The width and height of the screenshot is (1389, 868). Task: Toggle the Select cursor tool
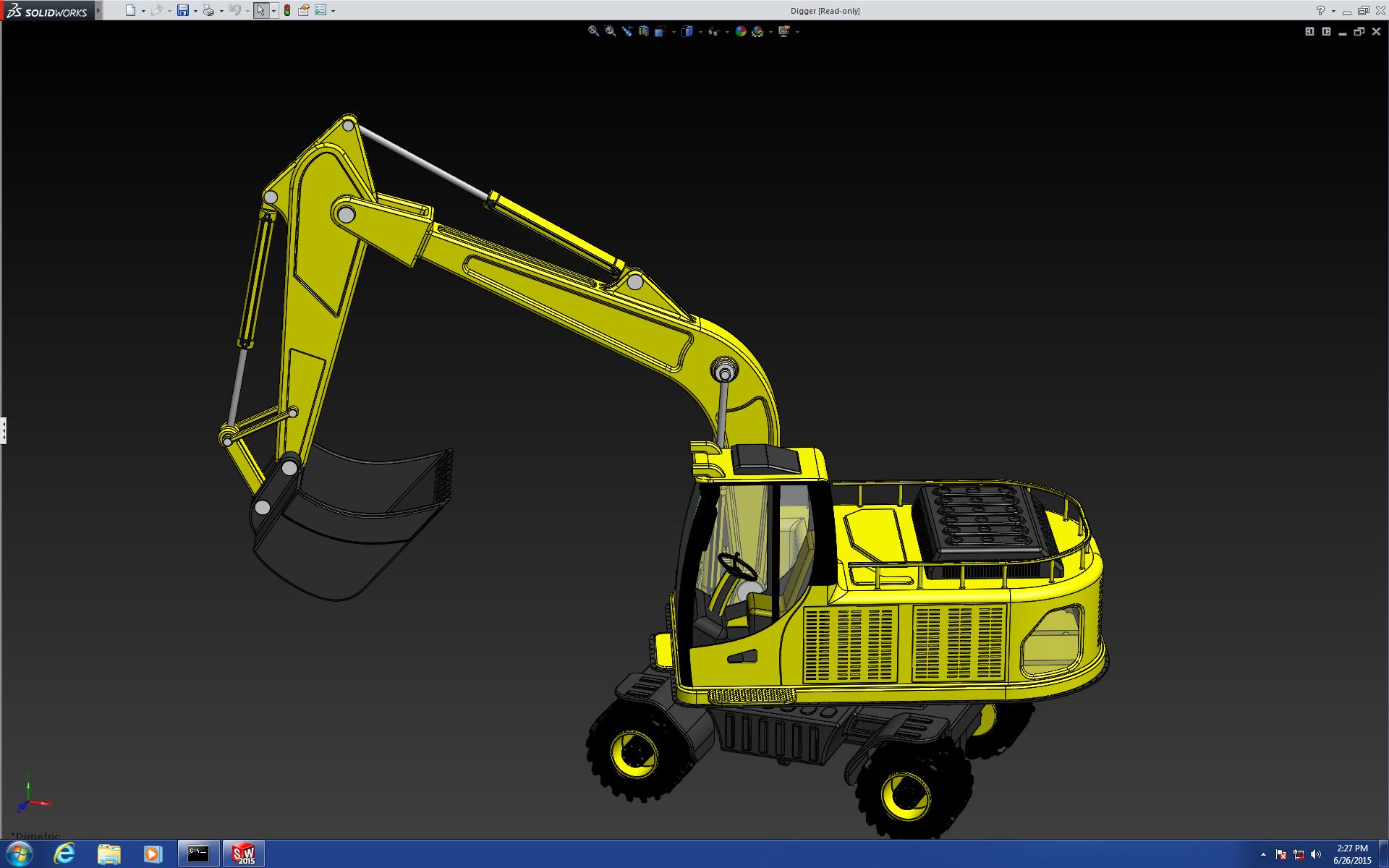coord(260,10)
